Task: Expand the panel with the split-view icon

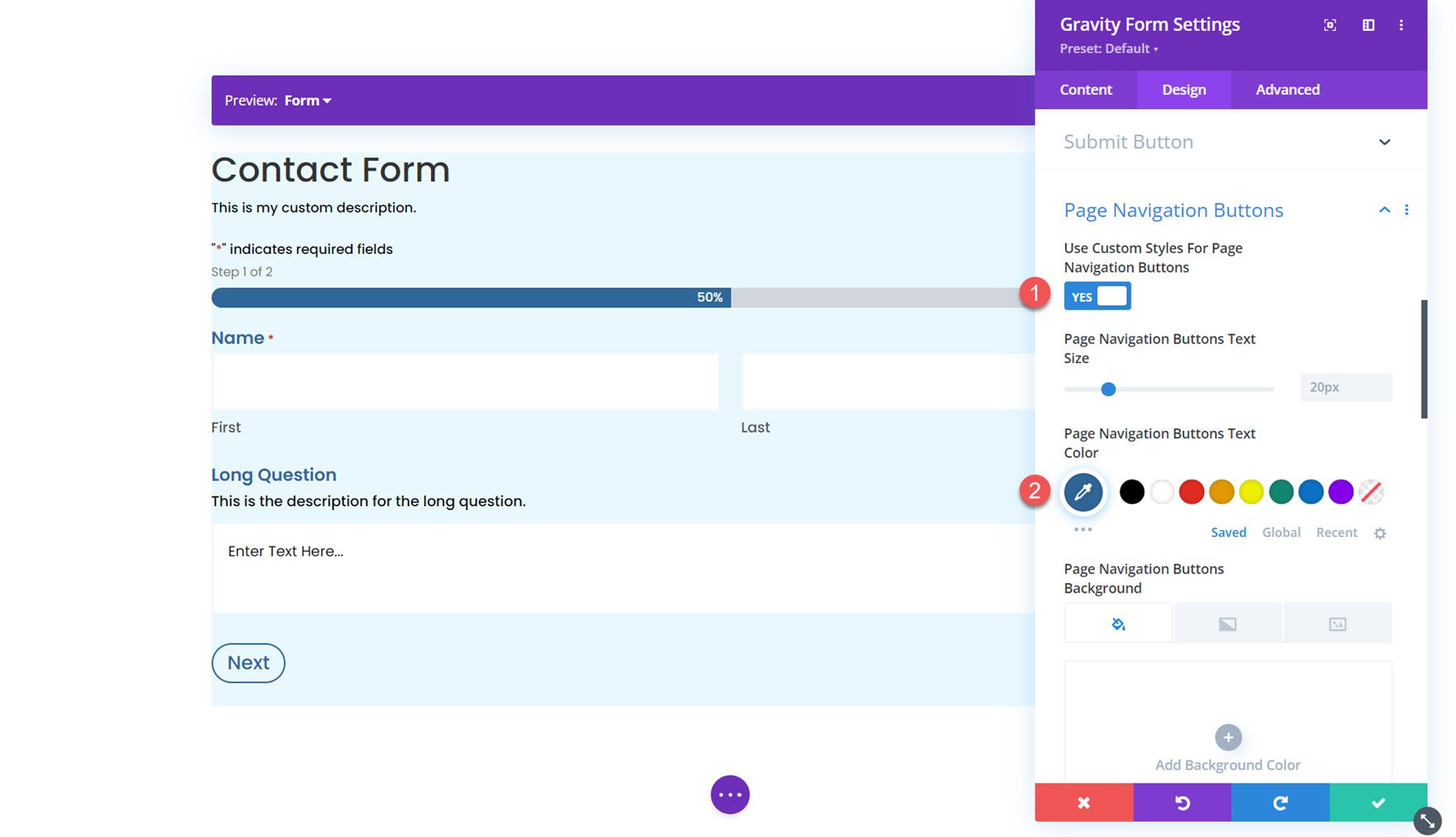Action: tap(1369, 24)
